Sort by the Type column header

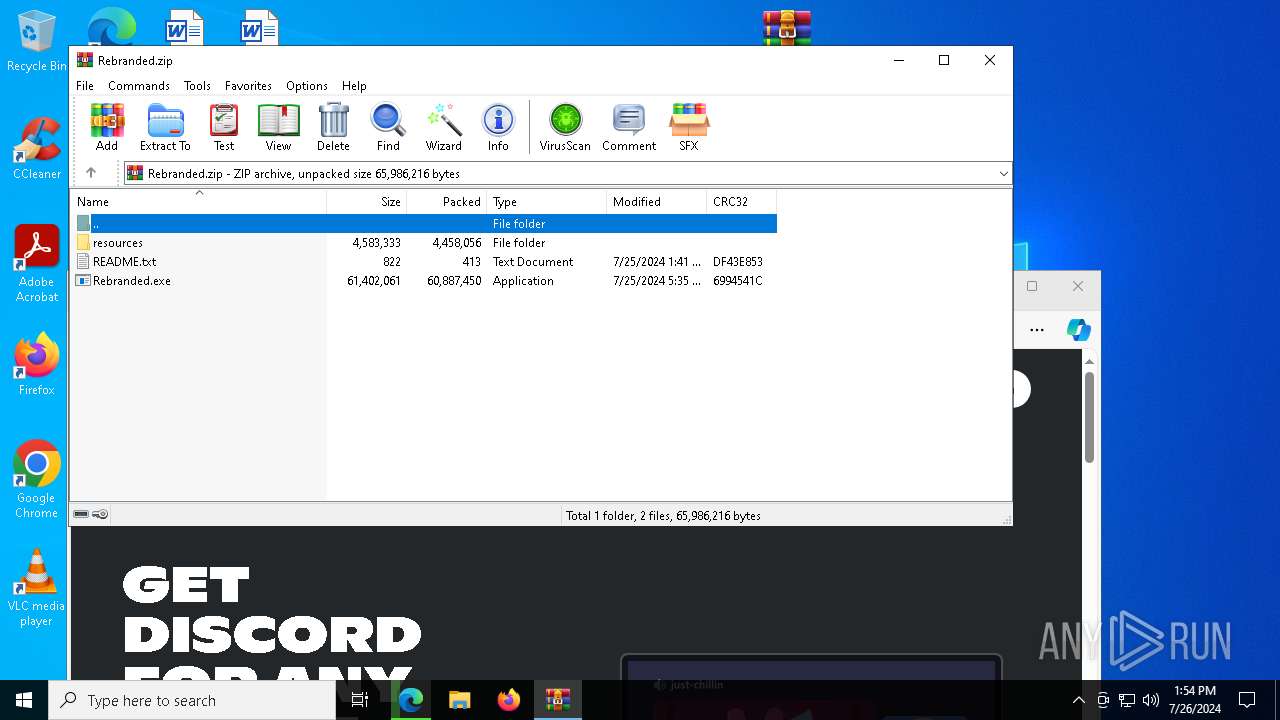pos(547,202)
